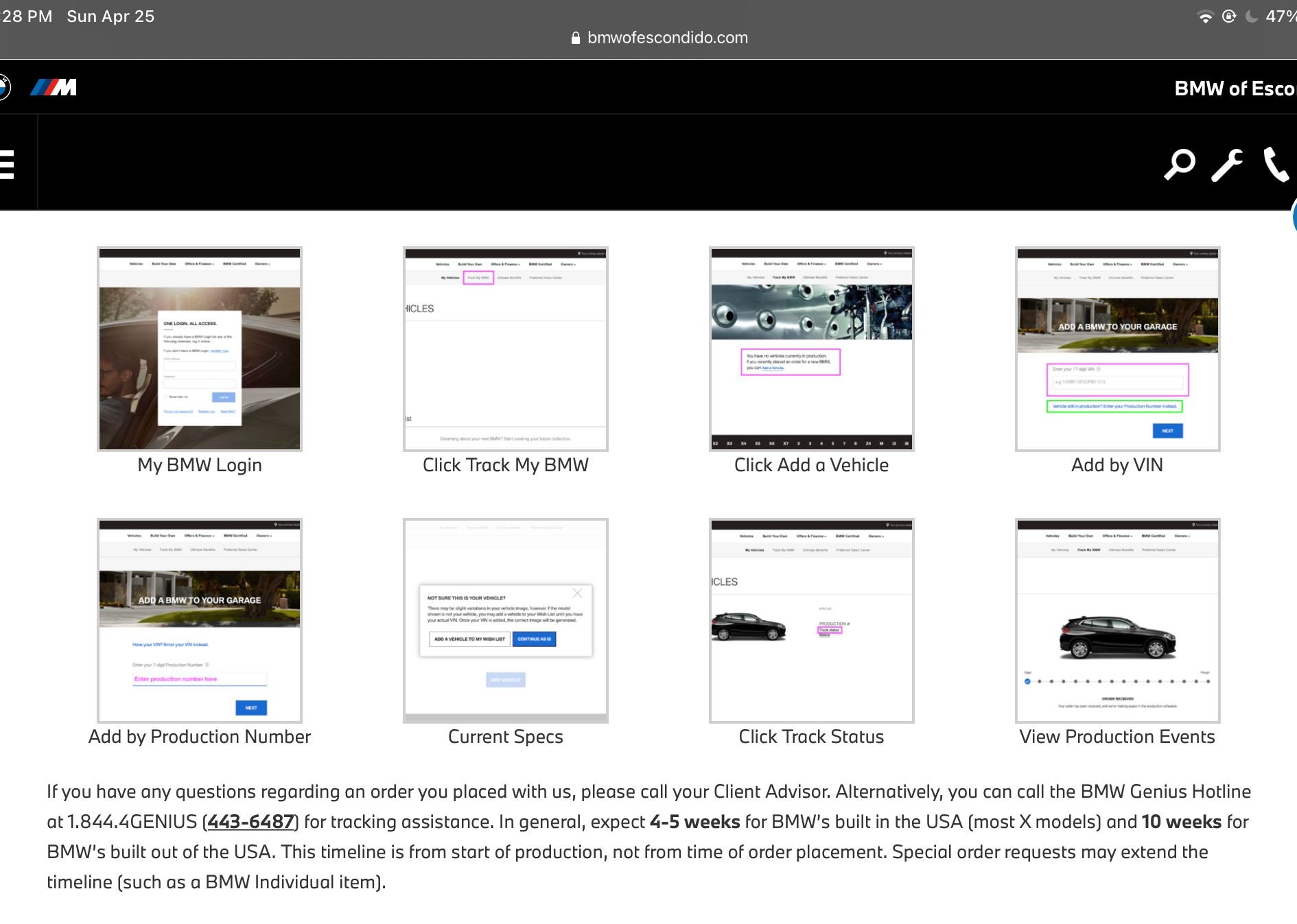Open the hamburger navigation menu
This screenshot has height=924, width=1297.
pyautogui.click(x=7, y=165)
